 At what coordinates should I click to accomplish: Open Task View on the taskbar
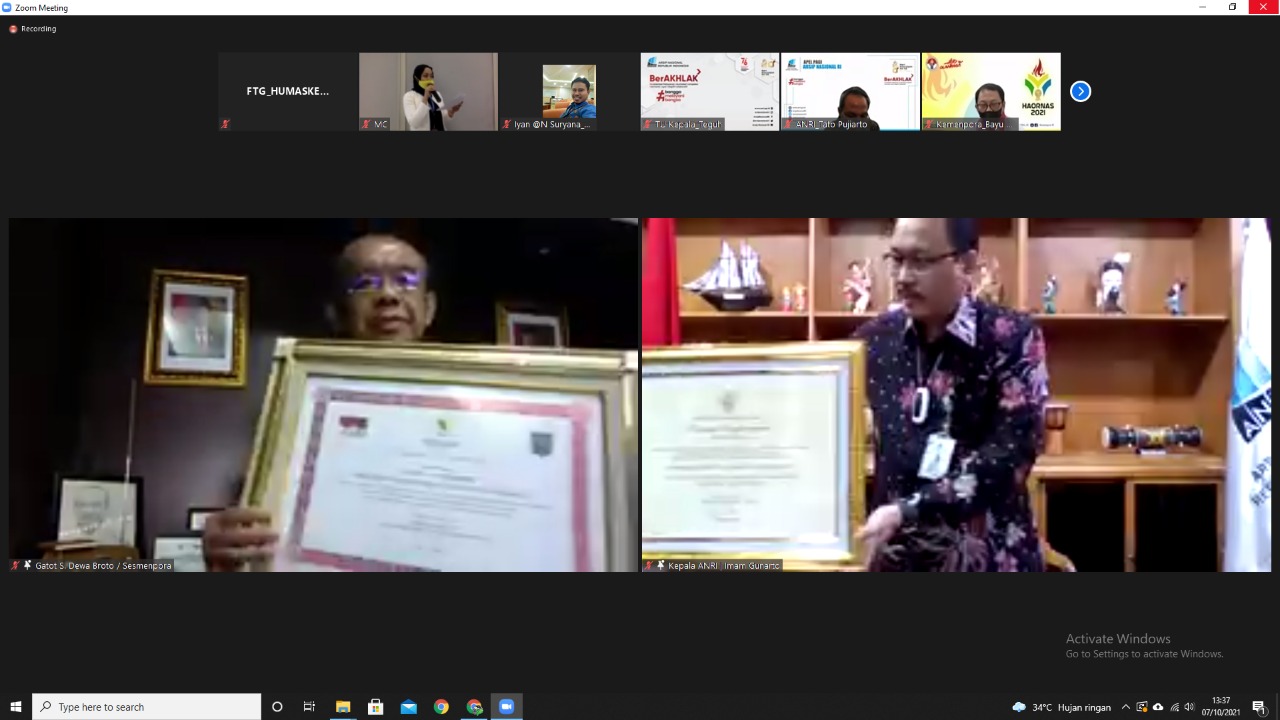[x=310, y=707]
